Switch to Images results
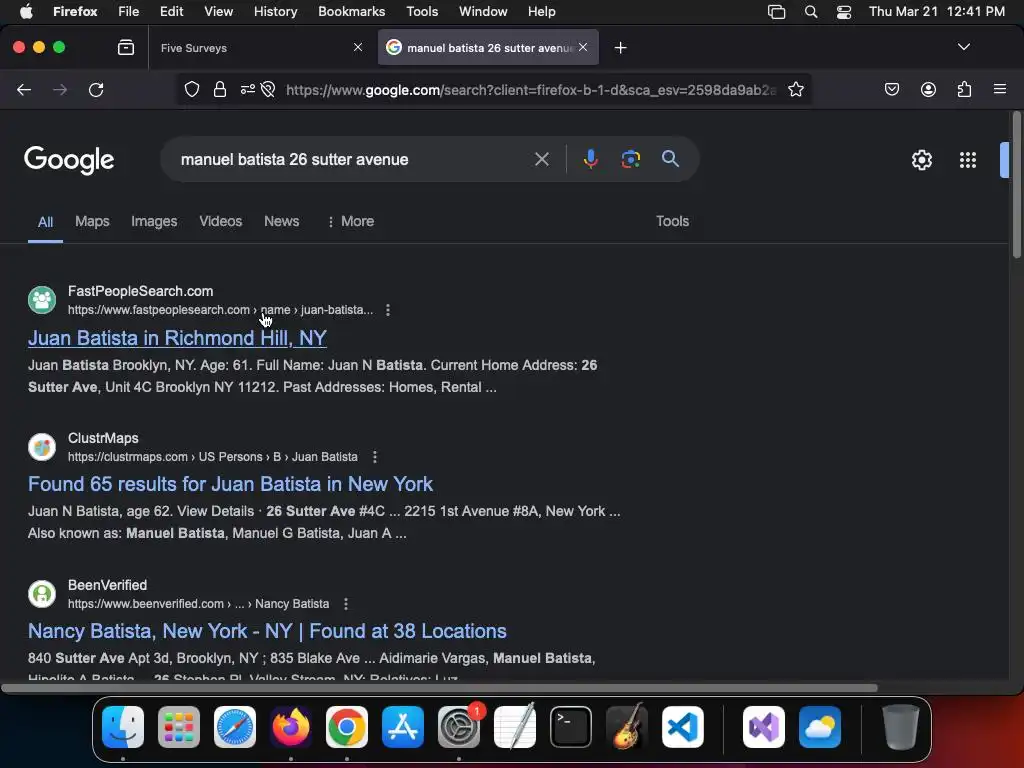This screenshot has height=768, width=1024. click(154, 221)
